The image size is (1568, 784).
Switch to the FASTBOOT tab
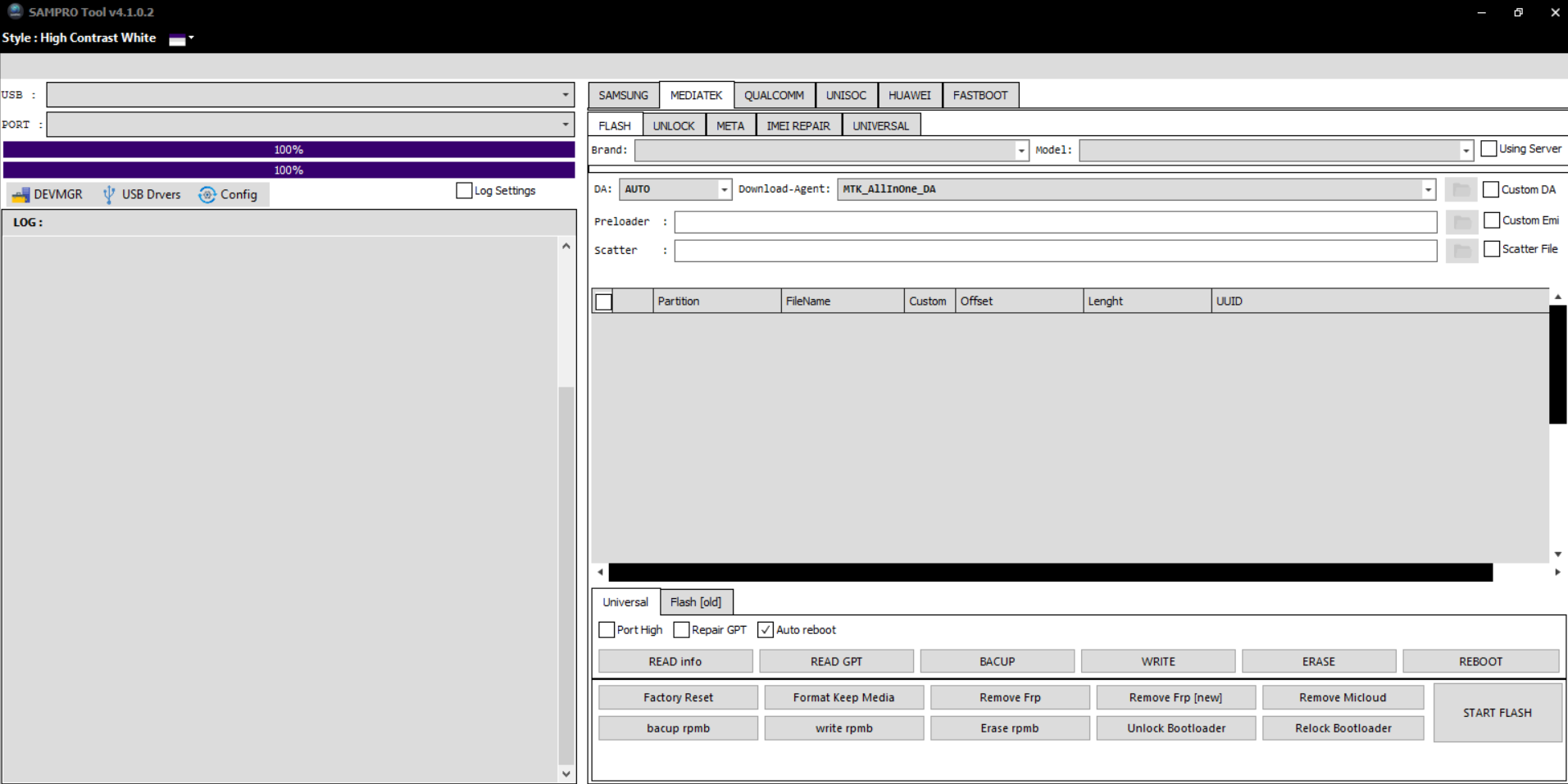(980, 96)
